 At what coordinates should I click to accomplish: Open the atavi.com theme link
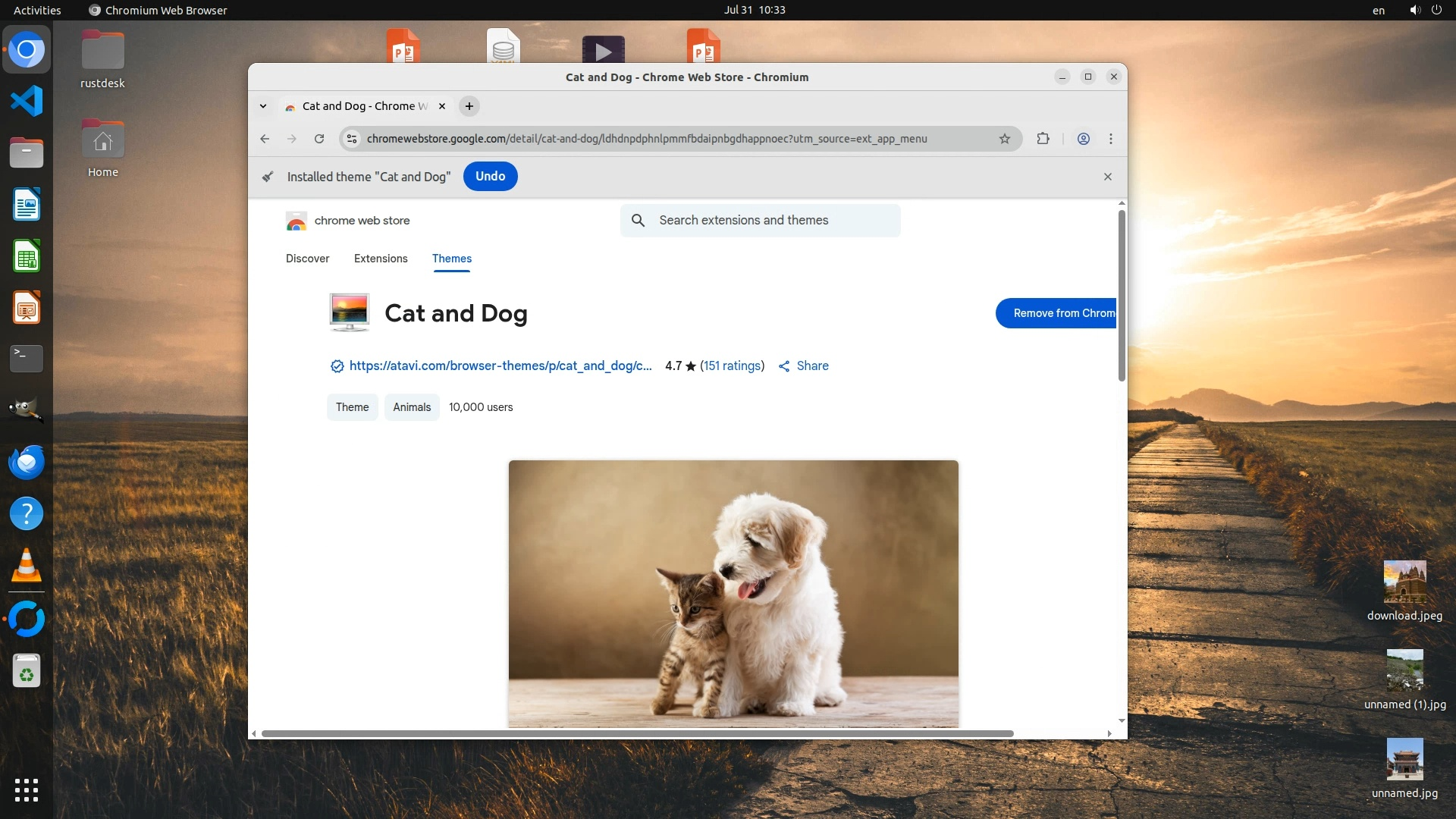click(x=500, y=366)
